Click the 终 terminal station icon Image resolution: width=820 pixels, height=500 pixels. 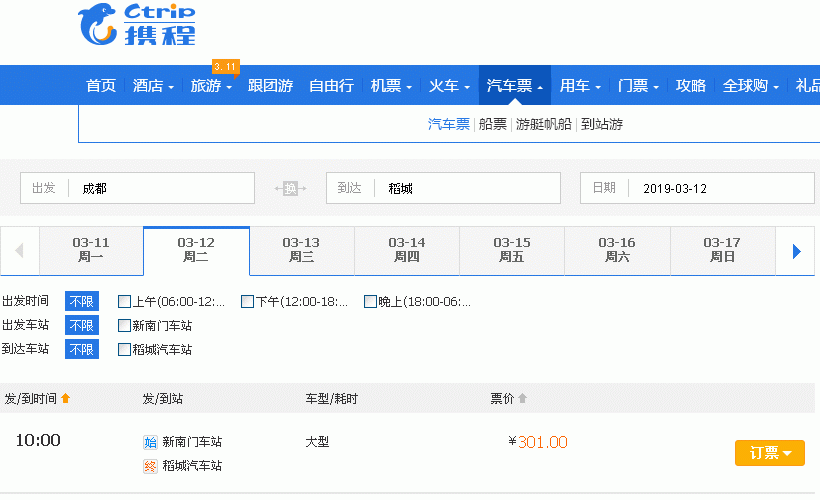(151, 466)
